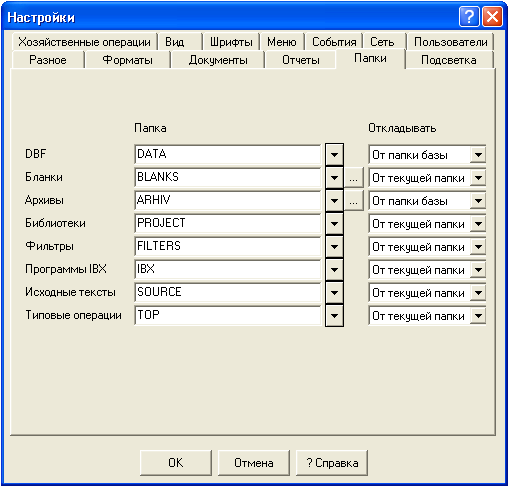Open Фильтры folder history dropdown
The width and height of the screenshot is (510, 487).
pyautogui.click(x=334, y=247)
